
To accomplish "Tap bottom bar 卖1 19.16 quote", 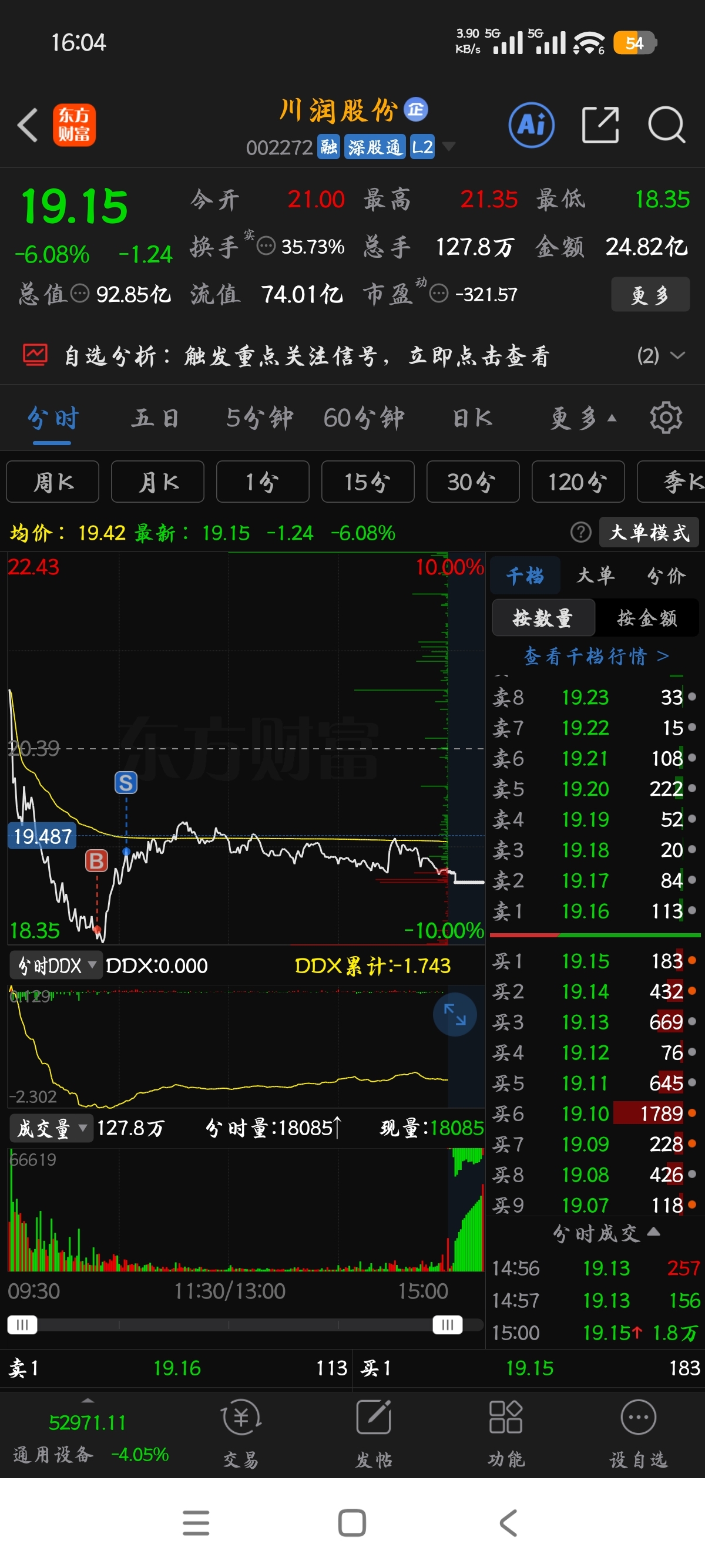I will pos(177,1368).
